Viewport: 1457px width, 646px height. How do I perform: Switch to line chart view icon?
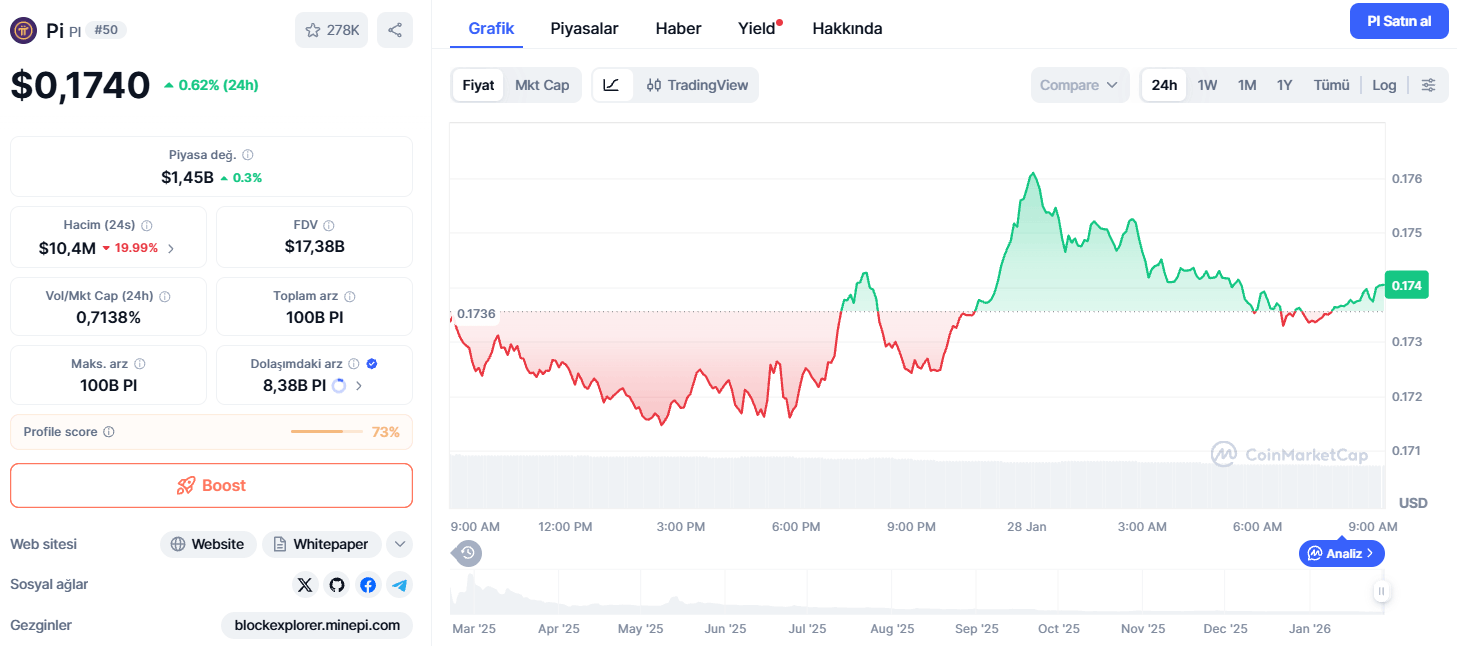[611, 85]
